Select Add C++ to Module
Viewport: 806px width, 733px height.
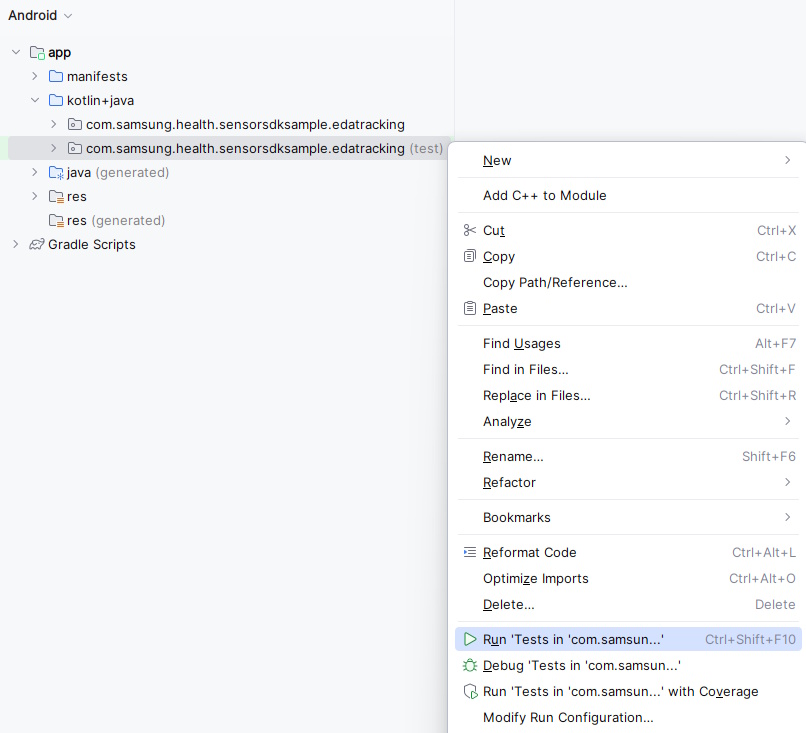pos(544,195)
